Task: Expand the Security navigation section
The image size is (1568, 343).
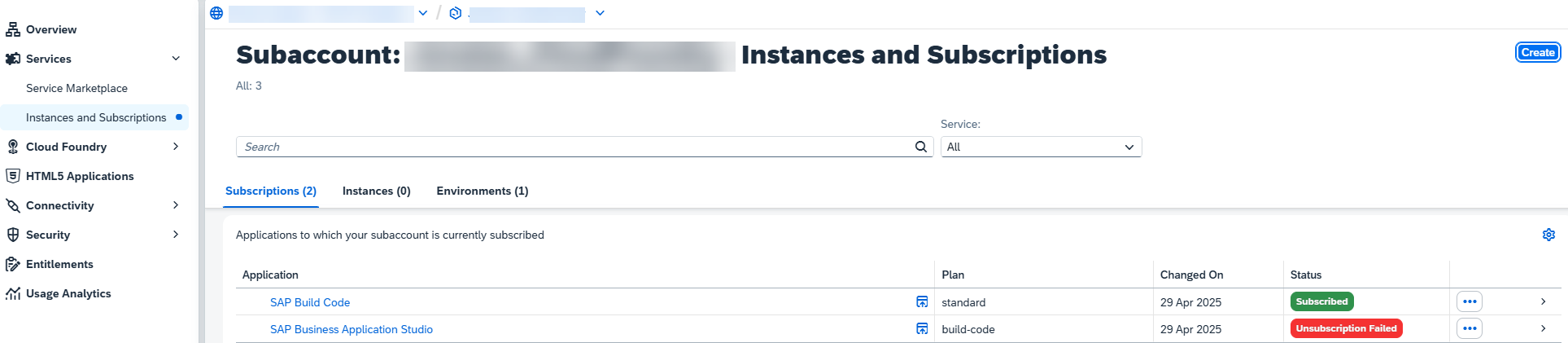Action: (176, 235)
